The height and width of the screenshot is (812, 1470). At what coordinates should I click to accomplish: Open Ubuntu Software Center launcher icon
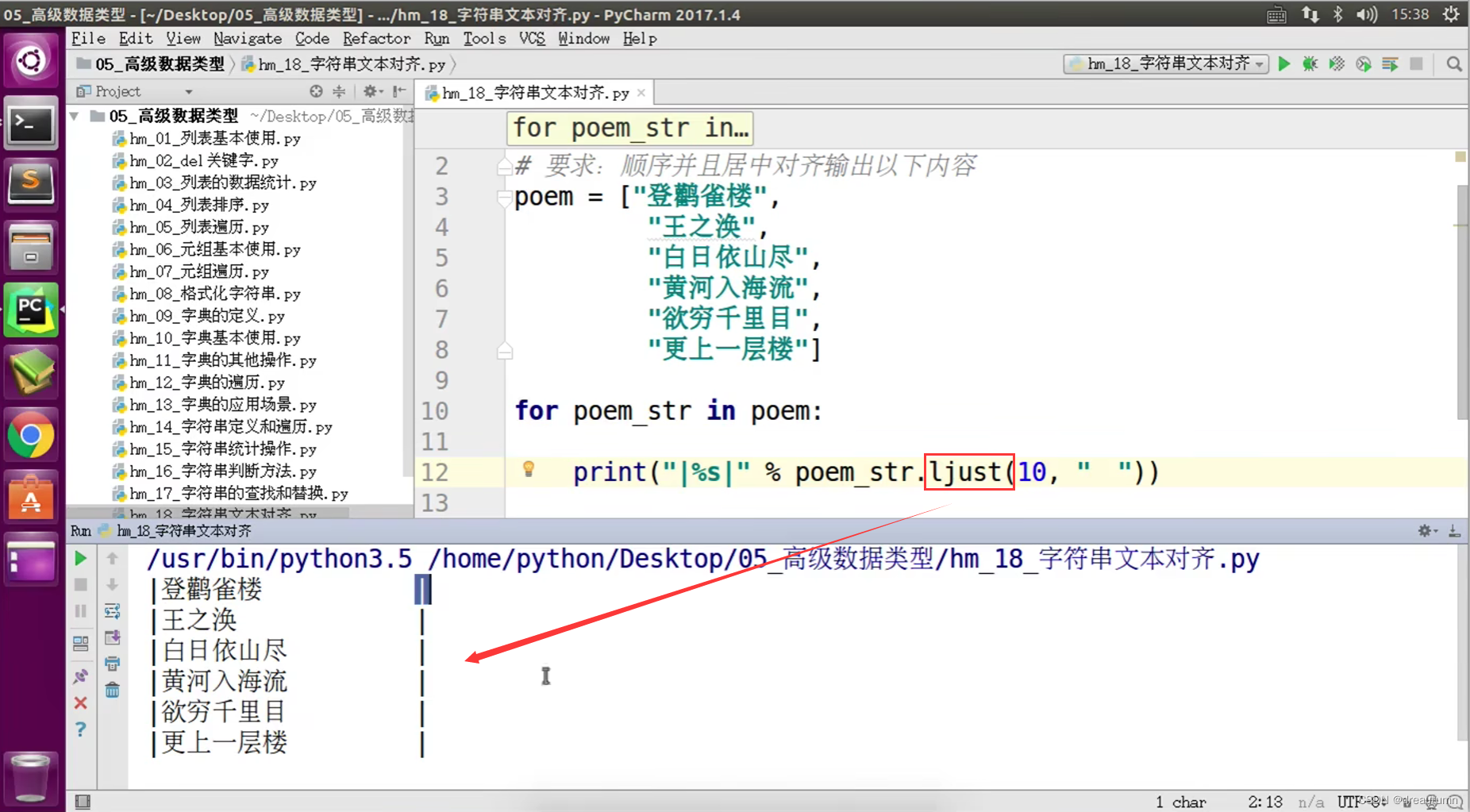click(31, 498)
